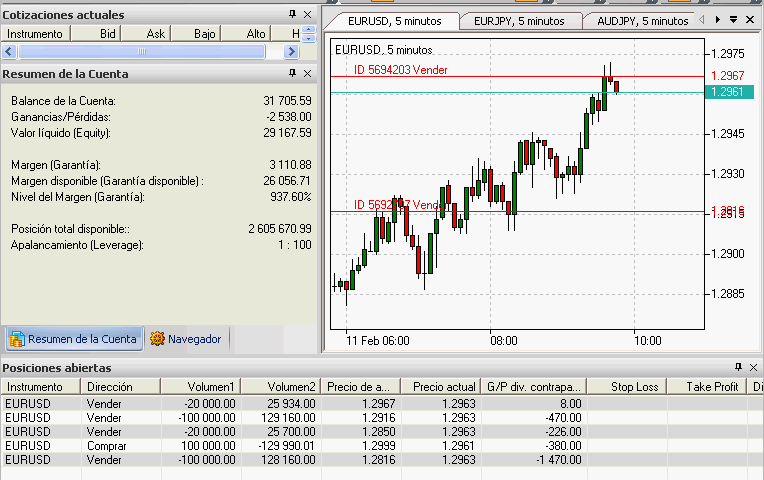Click the quotes horizontal scrollbar thumb

click(x=142, y=51)
